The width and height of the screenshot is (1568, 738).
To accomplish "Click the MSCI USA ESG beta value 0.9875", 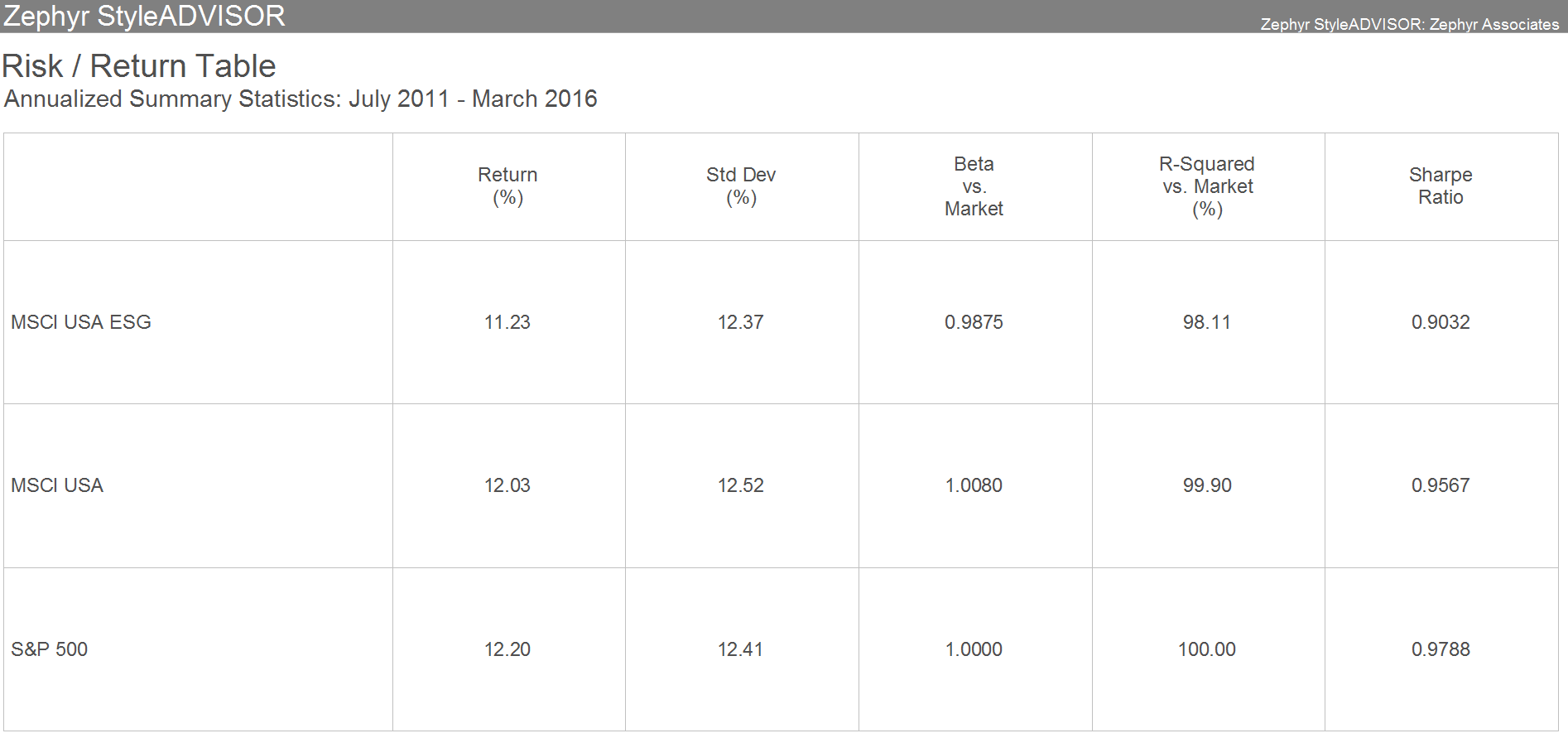I will (x=974, y=322).
